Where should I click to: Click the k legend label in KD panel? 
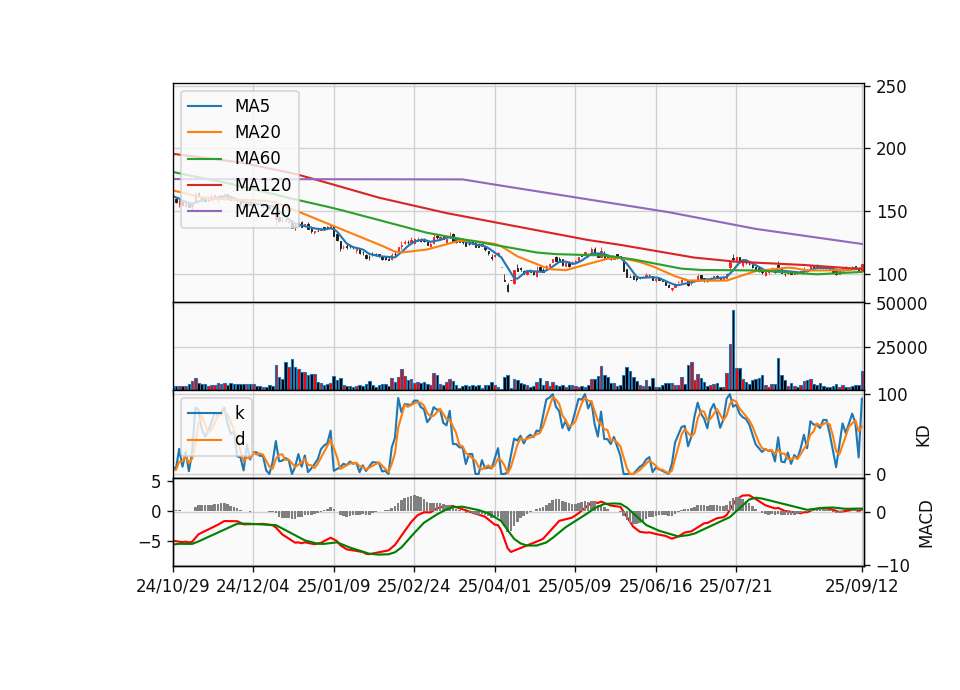[x=239, y=413]
